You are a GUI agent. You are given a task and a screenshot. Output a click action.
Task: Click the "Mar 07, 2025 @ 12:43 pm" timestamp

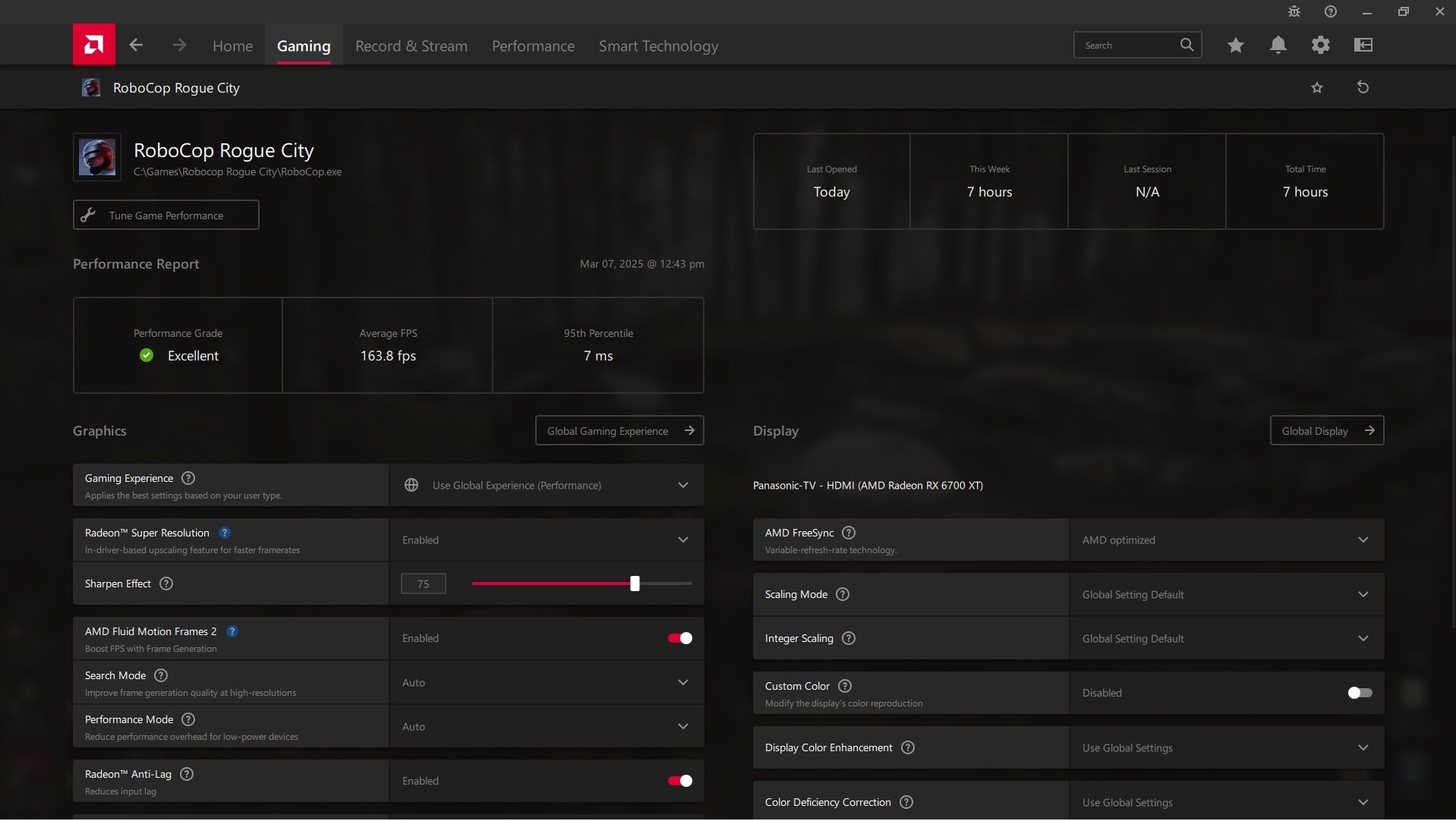pyautogui.click(x=642, y=264)
